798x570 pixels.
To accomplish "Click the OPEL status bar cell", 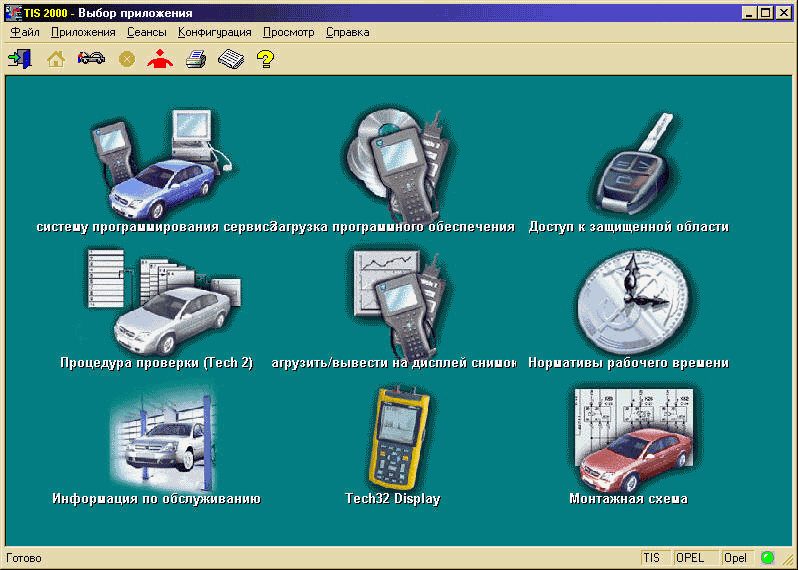I will tap(695, 558).
